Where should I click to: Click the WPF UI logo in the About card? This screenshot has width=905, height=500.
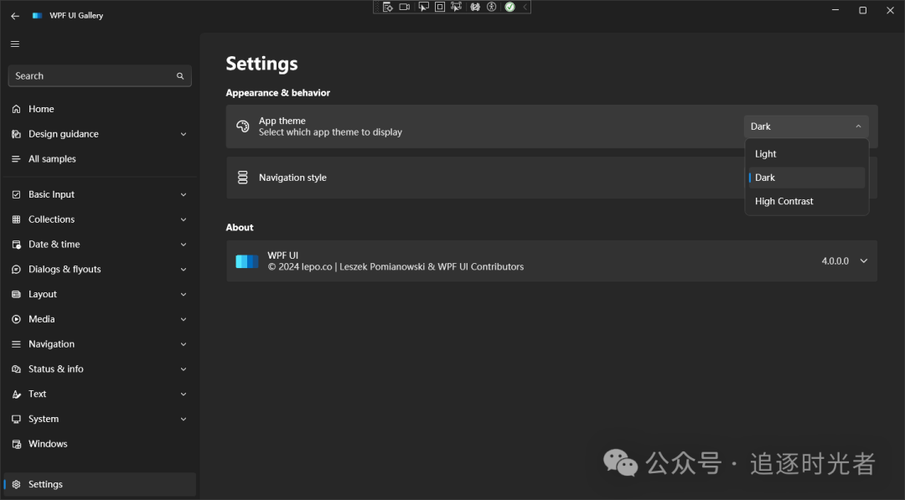(247, 261)
